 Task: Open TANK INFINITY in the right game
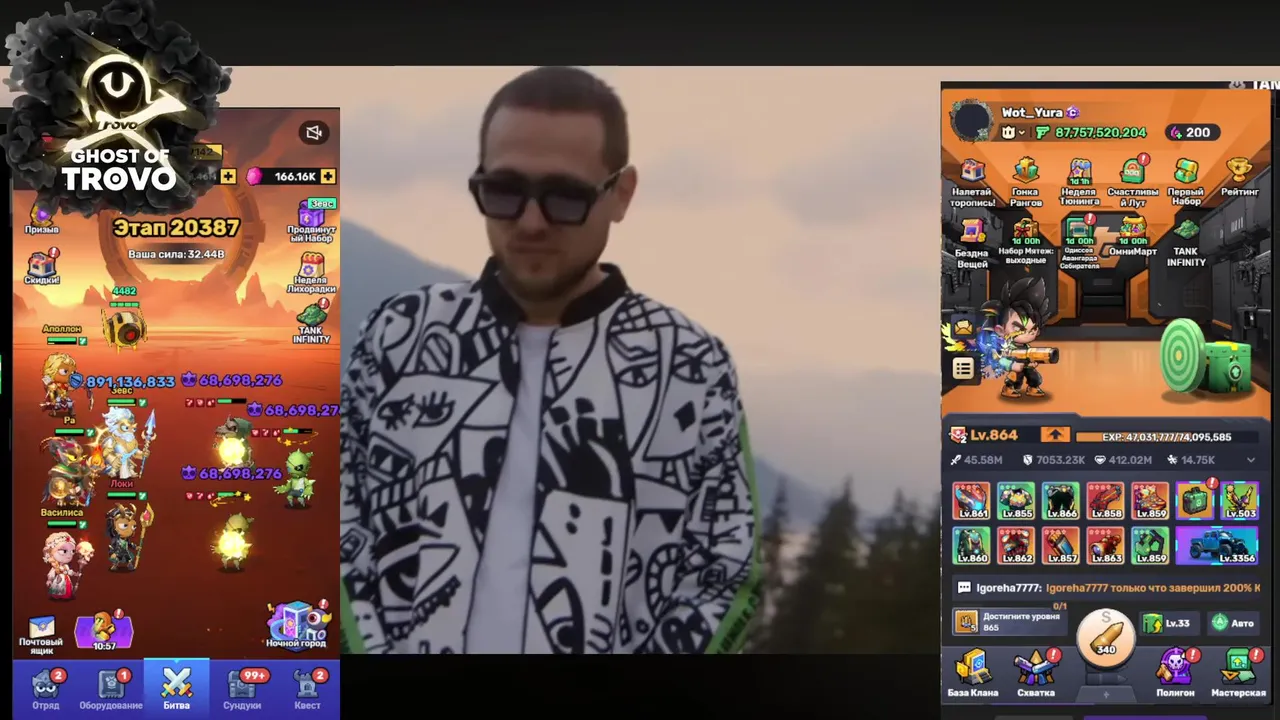coord(1186,244)
